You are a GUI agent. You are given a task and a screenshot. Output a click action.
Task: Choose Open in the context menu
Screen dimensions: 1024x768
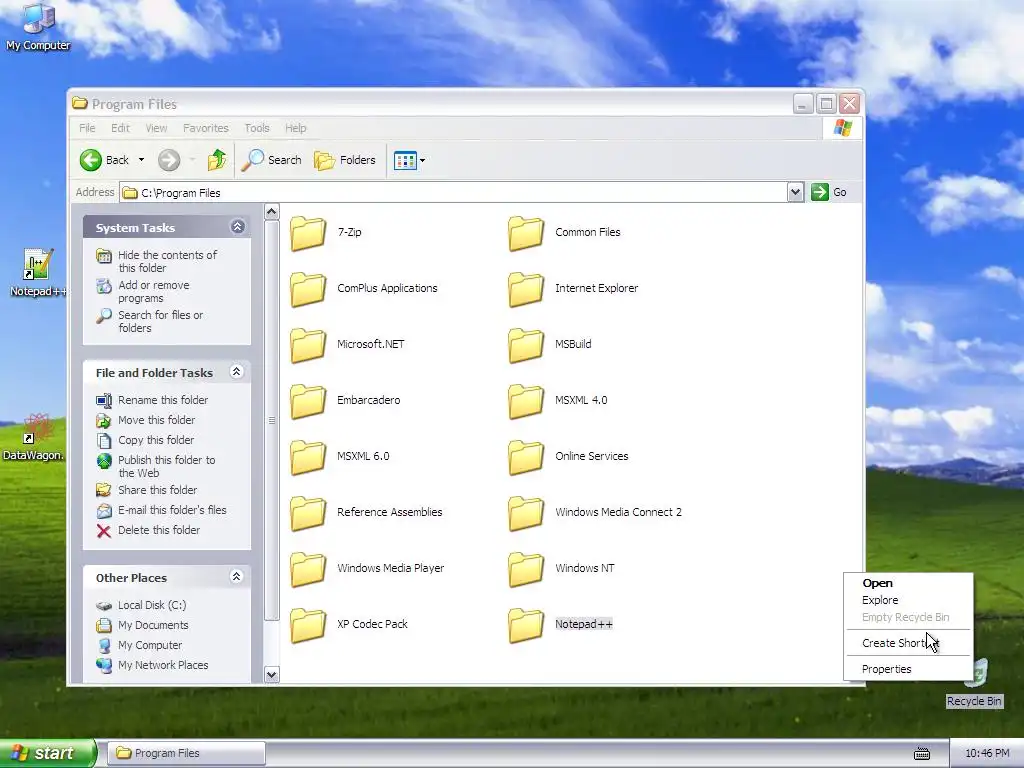click(x=908, y=583)
